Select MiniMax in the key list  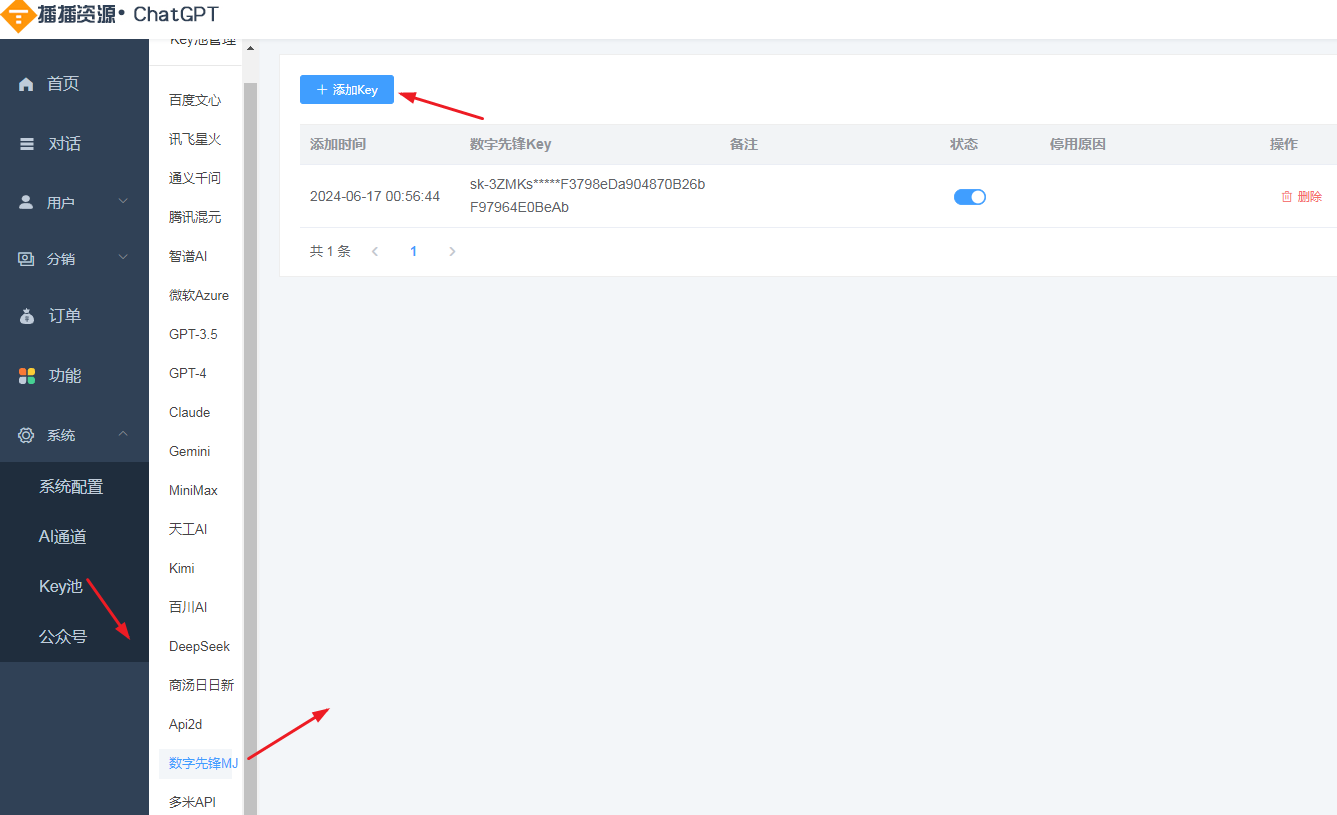tap(195, 490)
